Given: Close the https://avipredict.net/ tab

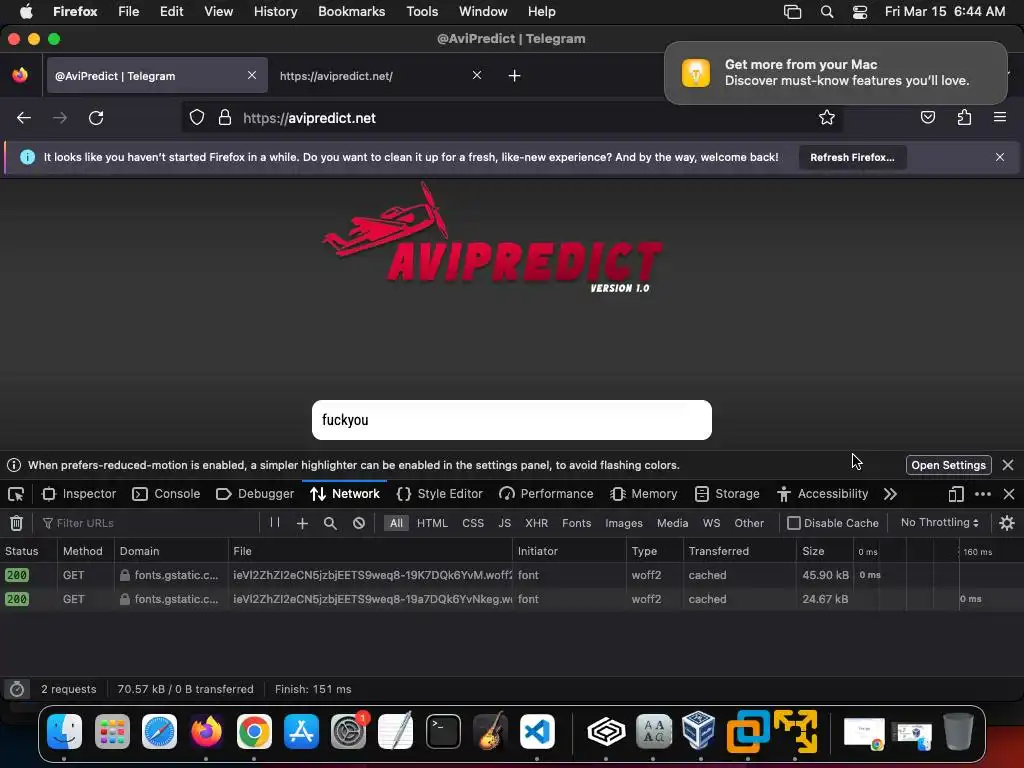Looking at the screenshot, I should [477, 75].
